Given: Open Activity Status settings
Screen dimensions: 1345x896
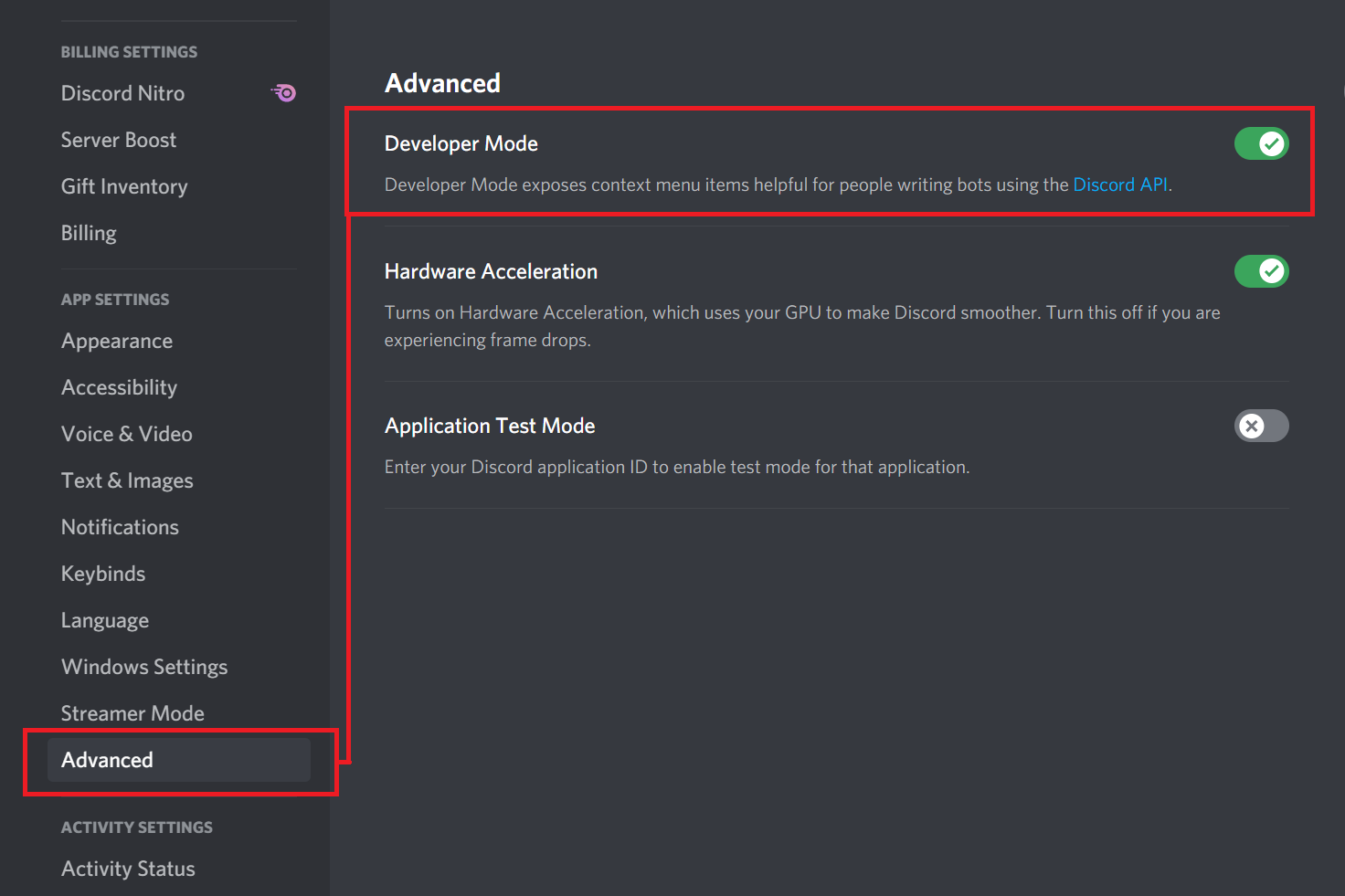Looking at the screenshot, I should tap(128, 868).
